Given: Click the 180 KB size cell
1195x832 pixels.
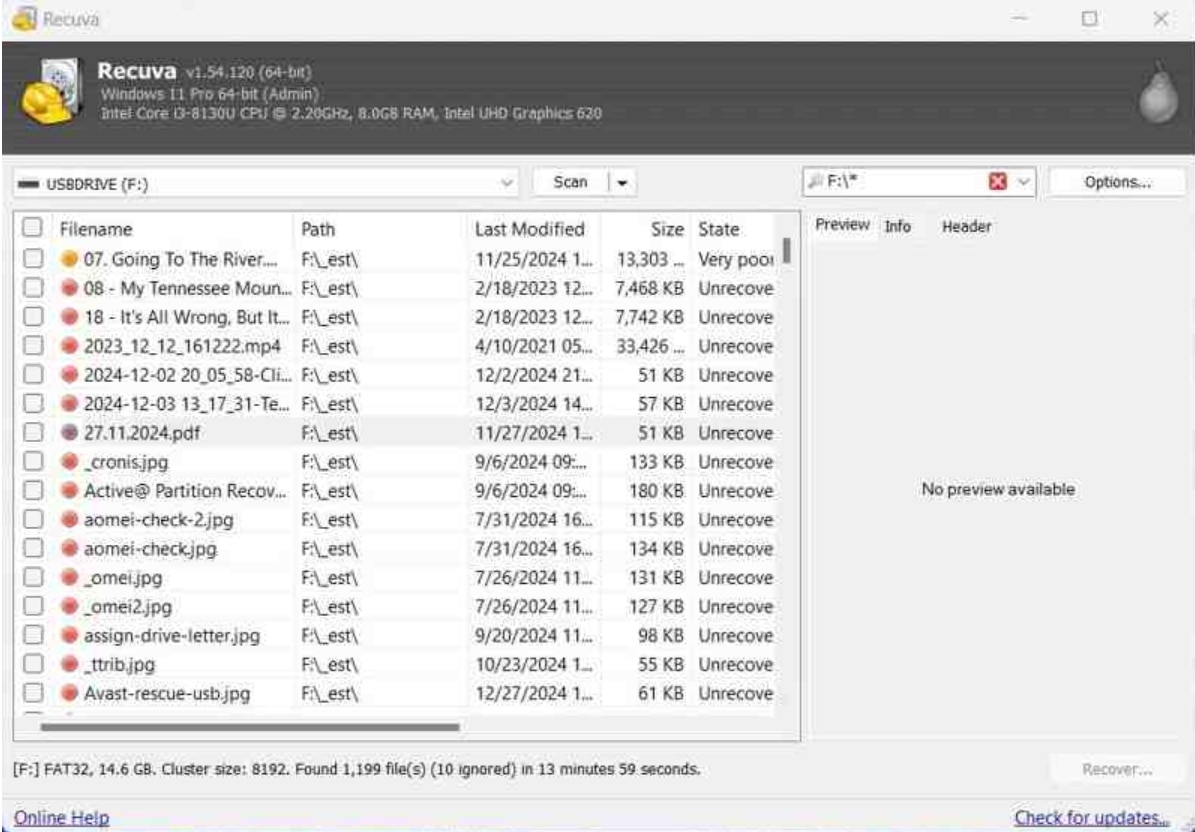Looking at the screenshot, I should pyautogui.click(x=656, y=491).
